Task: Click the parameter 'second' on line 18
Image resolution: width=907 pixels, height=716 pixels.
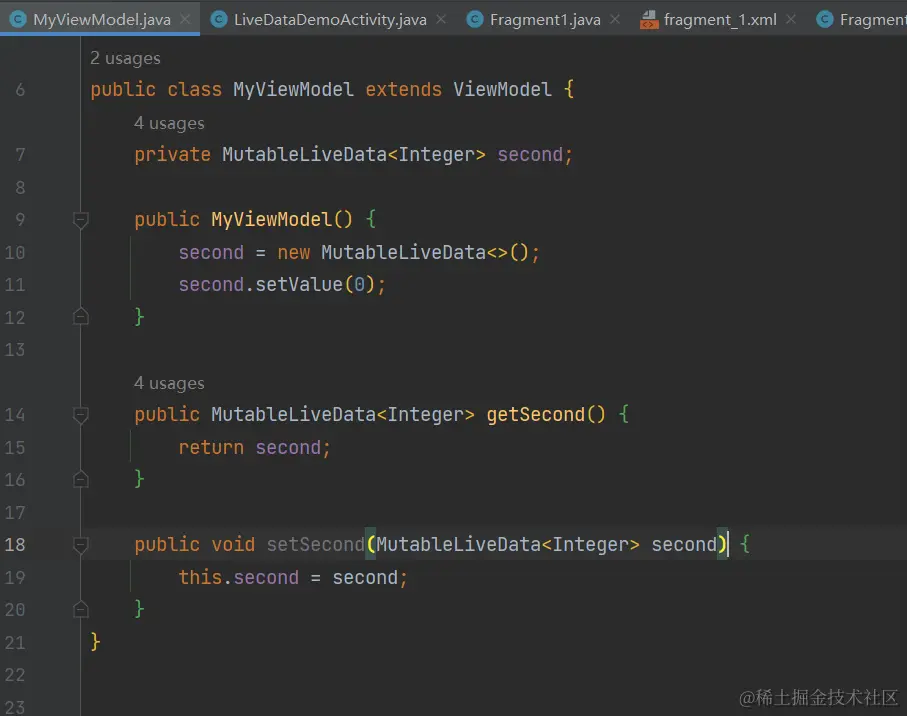Action: pyautogui.click(x=684, y=545)
